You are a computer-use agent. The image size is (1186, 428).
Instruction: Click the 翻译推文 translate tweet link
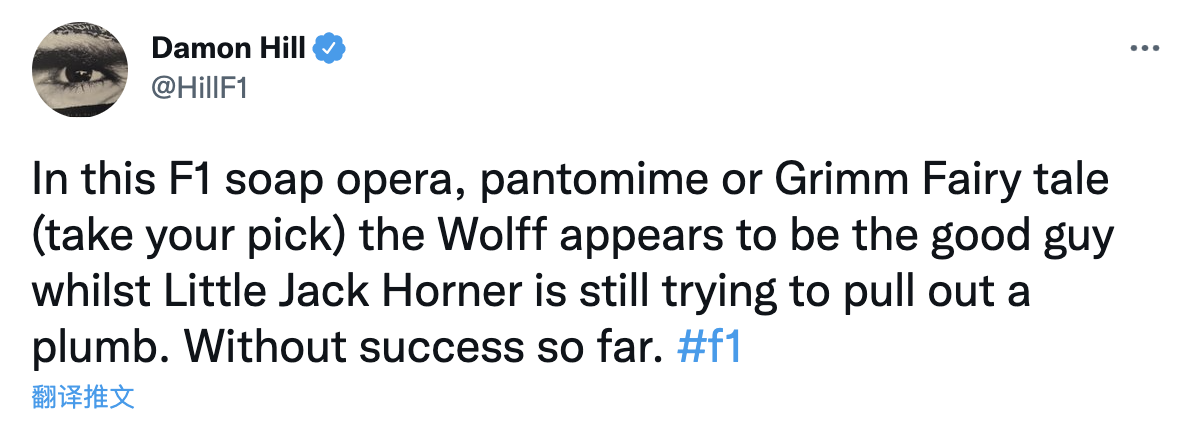coord(82,397)
